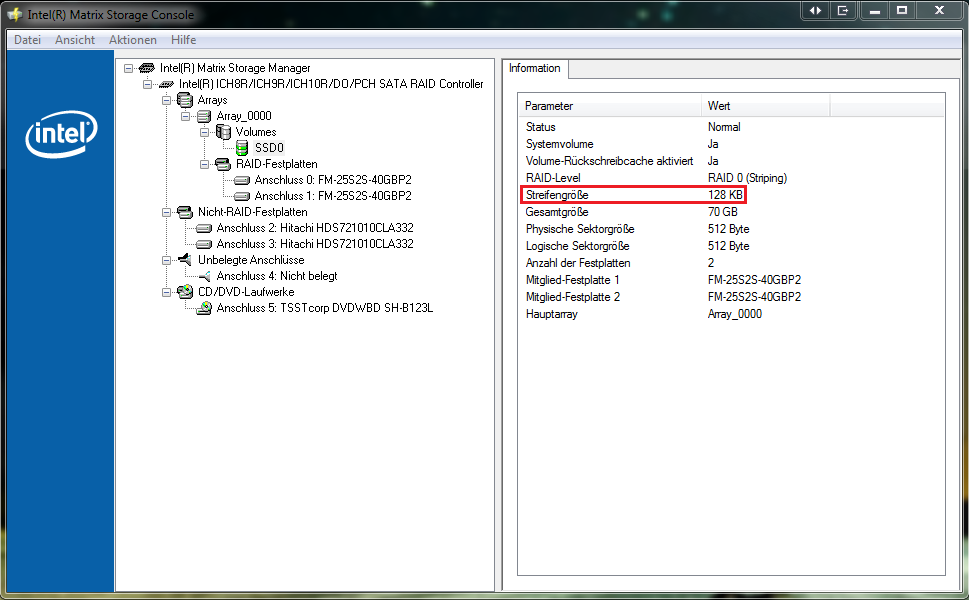Click the green SSD0 volume icon

242,148
